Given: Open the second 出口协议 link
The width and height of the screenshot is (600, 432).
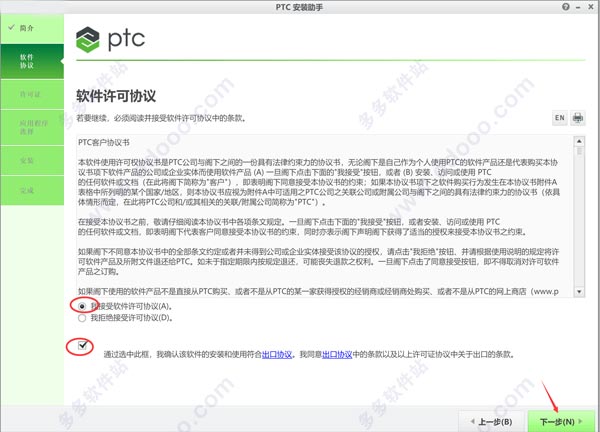Looking at the screenshot, I should click(x=337, y=355).
